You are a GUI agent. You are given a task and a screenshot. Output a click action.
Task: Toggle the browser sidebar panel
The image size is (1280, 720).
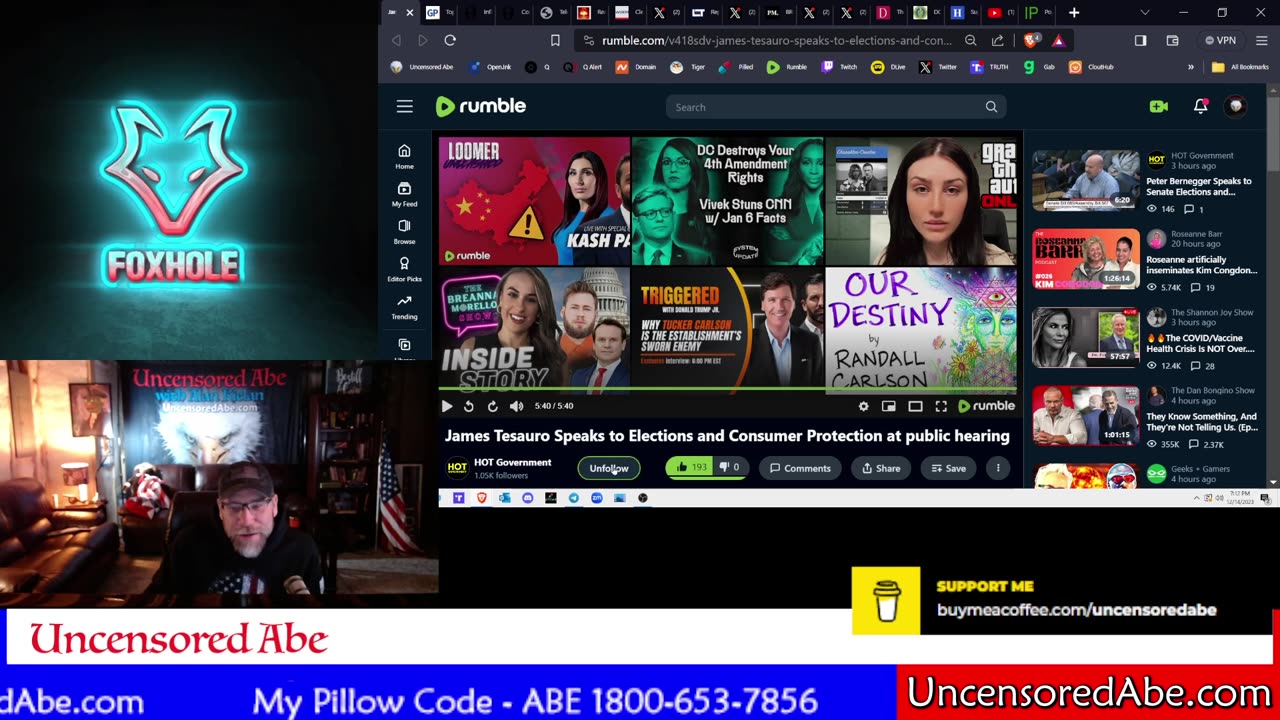1140,40
